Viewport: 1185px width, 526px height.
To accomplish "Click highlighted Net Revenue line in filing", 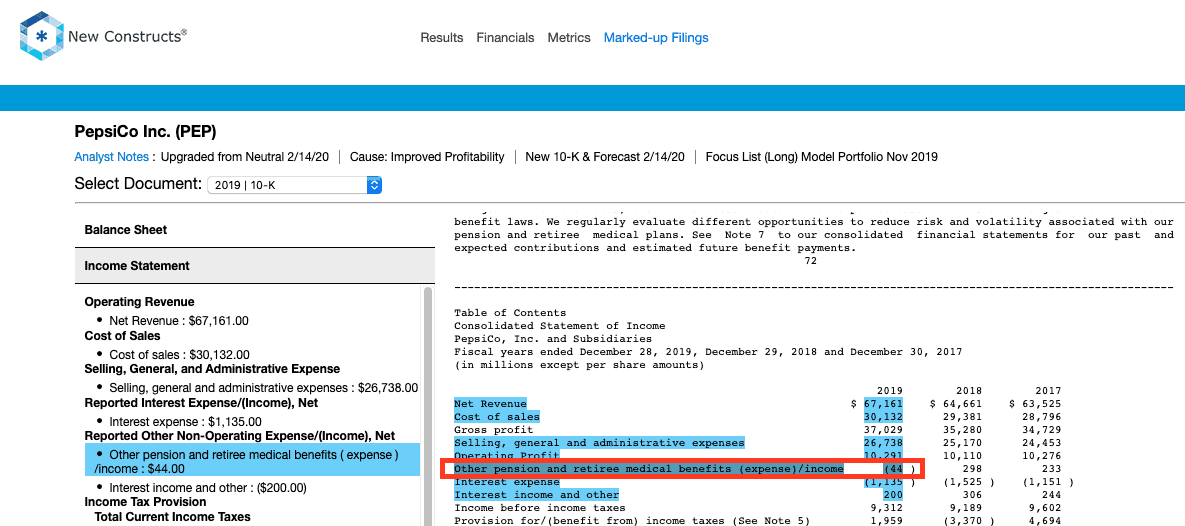I will (x=490, y=404).
